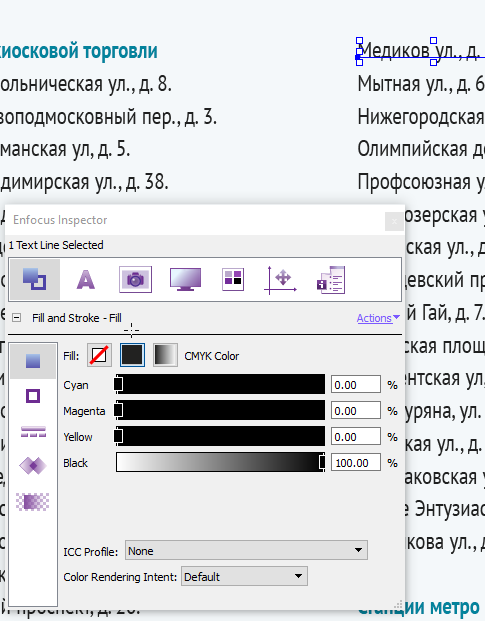Open the Image category camera icon
The image size is (485, 621).
pyautogui.click(x=135, y=280)
